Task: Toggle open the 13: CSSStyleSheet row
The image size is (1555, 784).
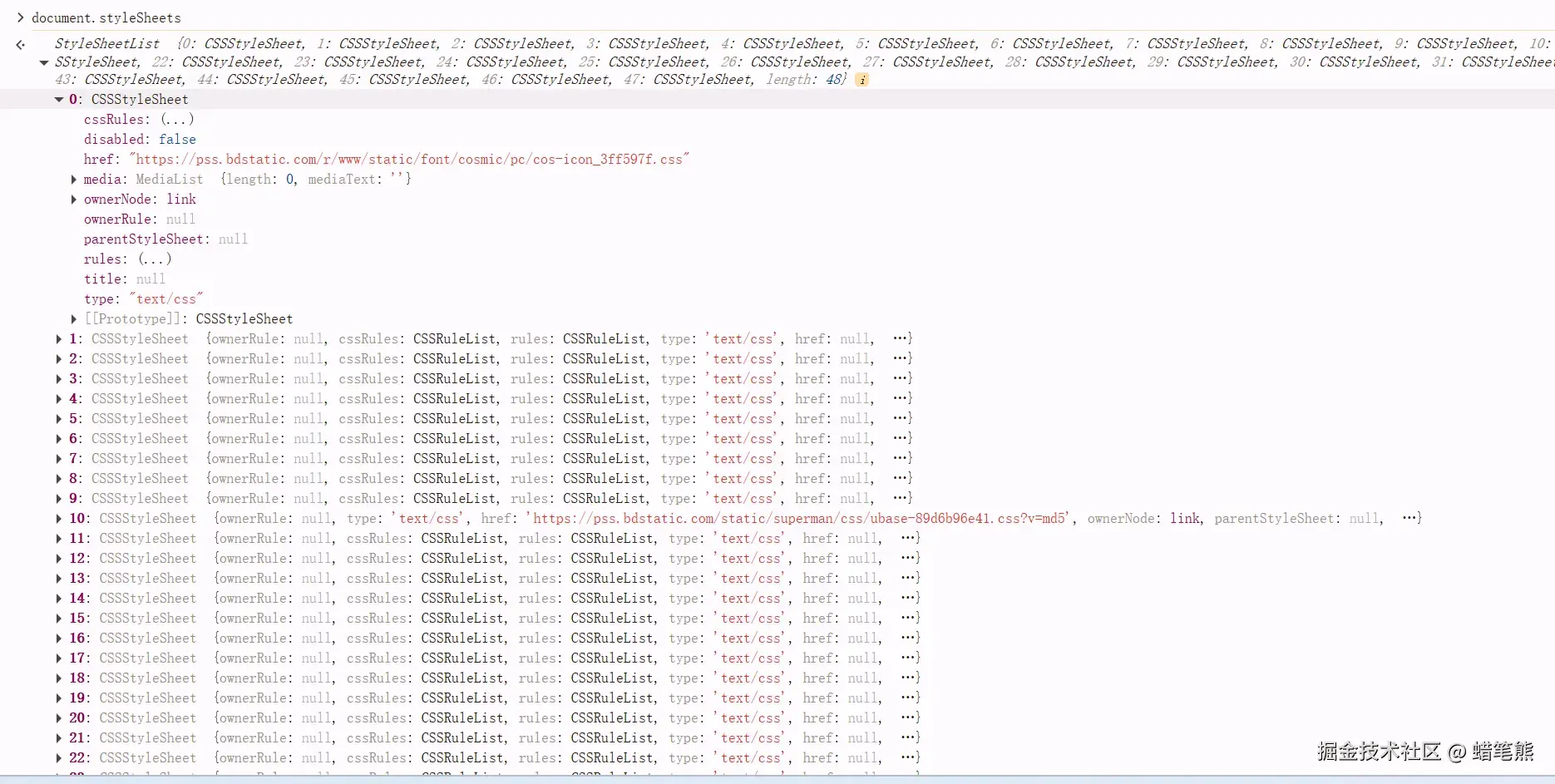Action: [59, 579]
